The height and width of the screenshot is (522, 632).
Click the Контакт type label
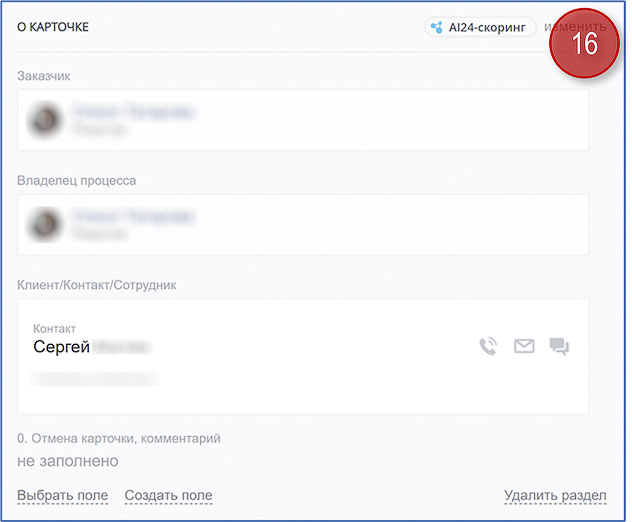coord(54,329)
